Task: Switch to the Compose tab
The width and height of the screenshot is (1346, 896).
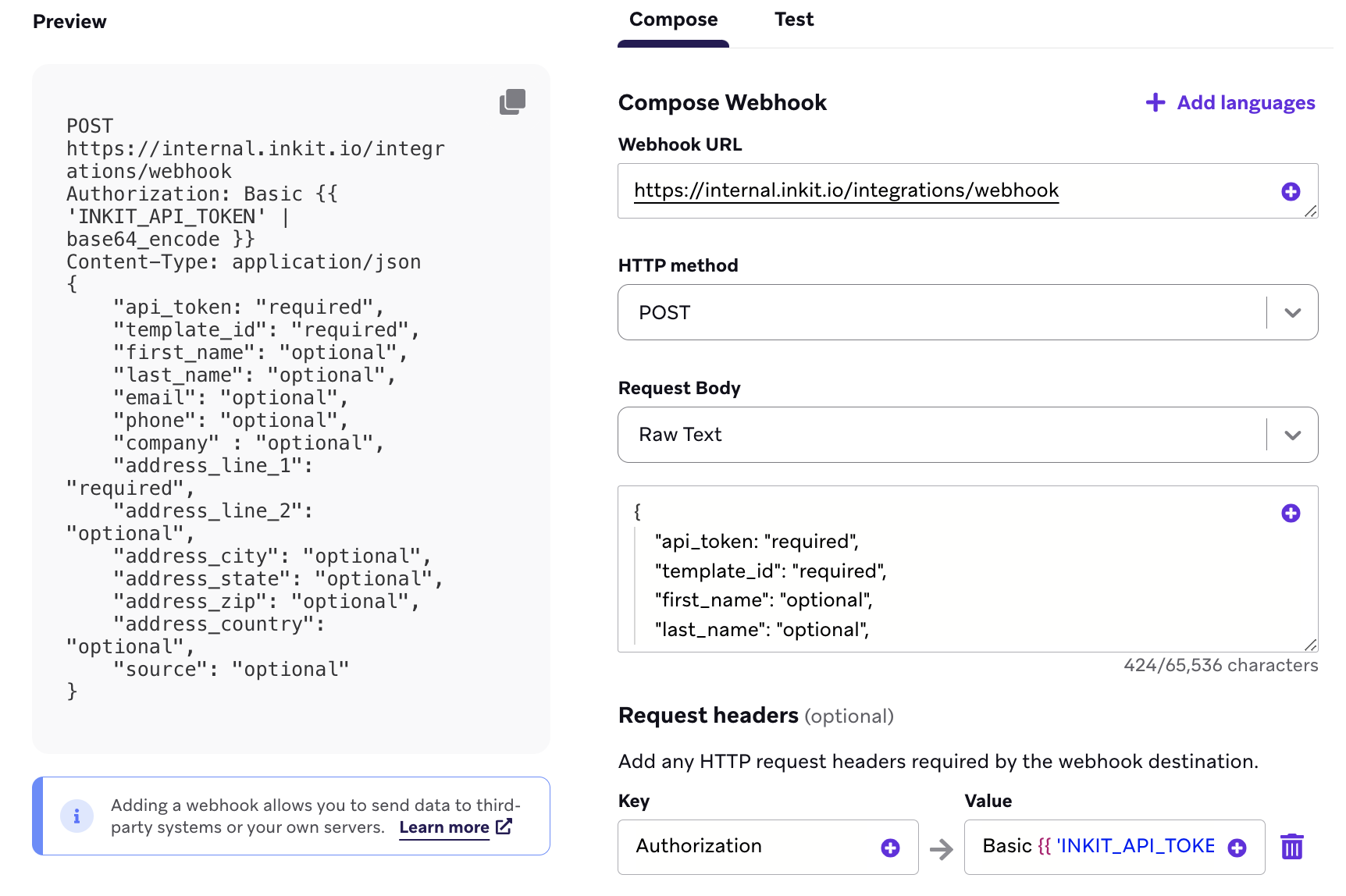Action: point(673,20)
